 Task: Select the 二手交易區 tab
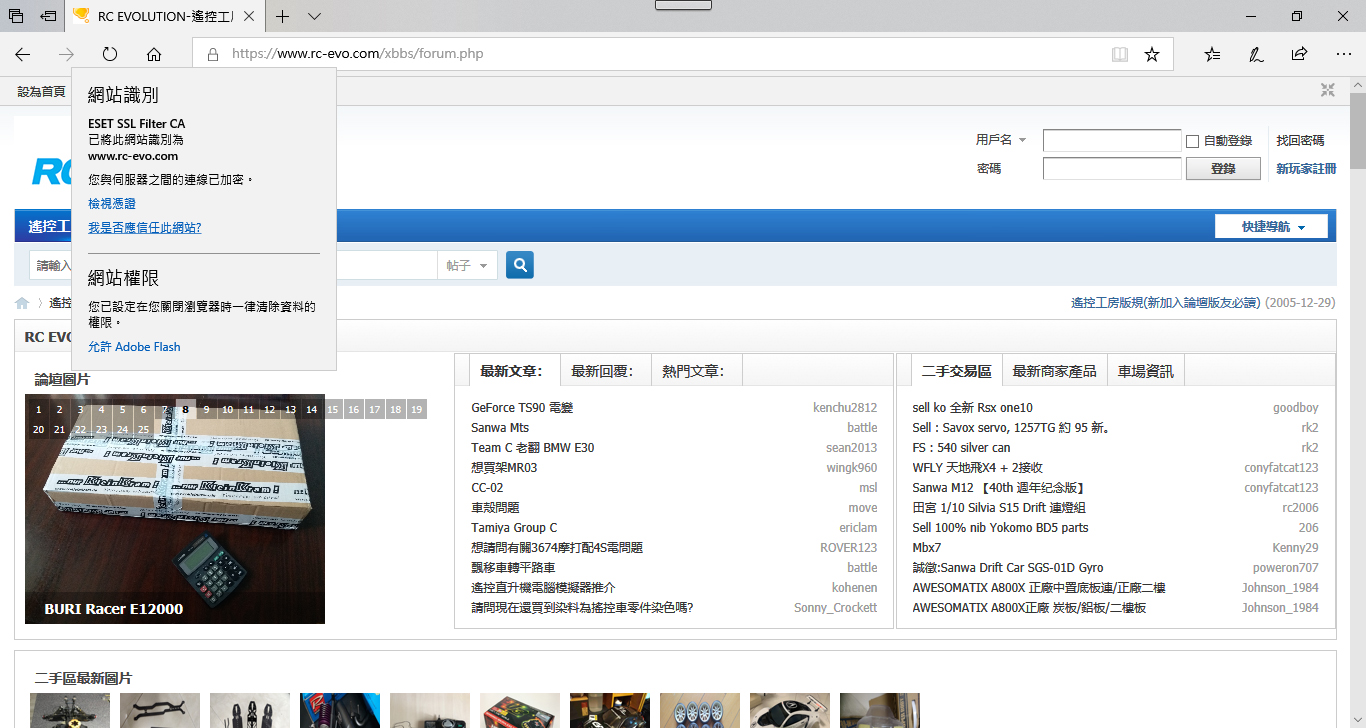pos(956,371)
